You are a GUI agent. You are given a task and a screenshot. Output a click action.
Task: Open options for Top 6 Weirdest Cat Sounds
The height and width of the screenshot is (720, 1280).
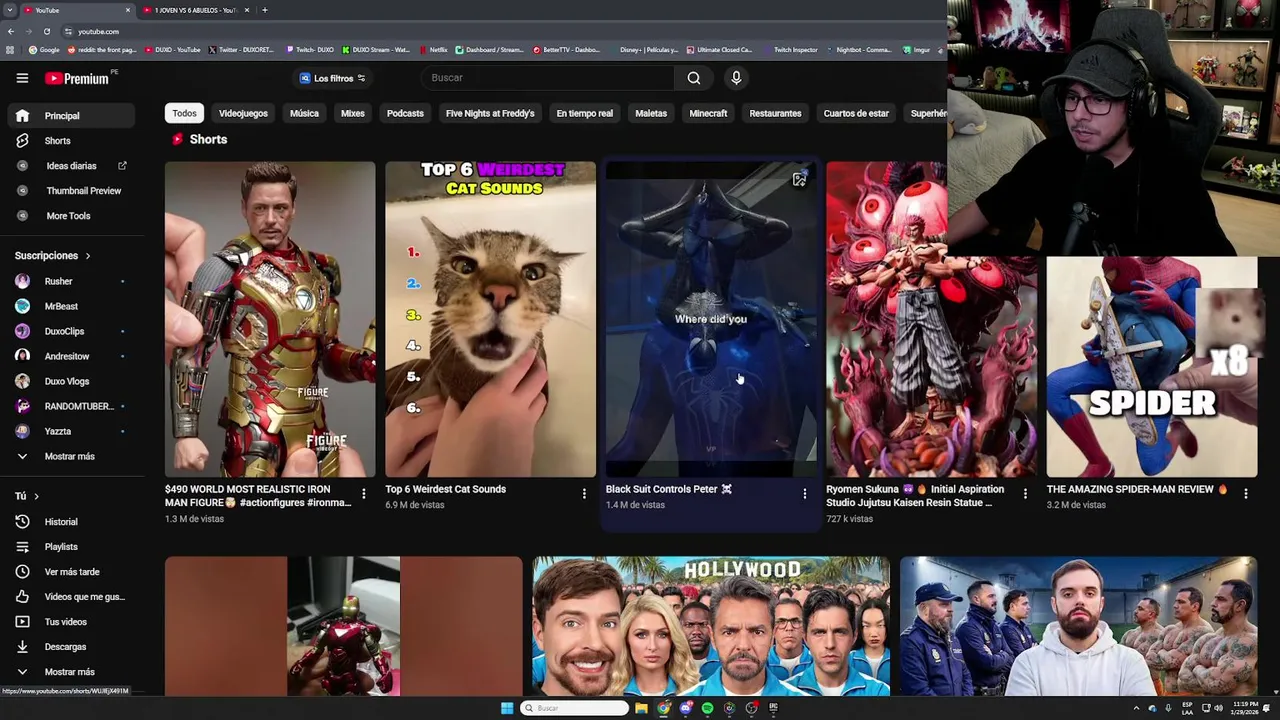click(584, 493)
